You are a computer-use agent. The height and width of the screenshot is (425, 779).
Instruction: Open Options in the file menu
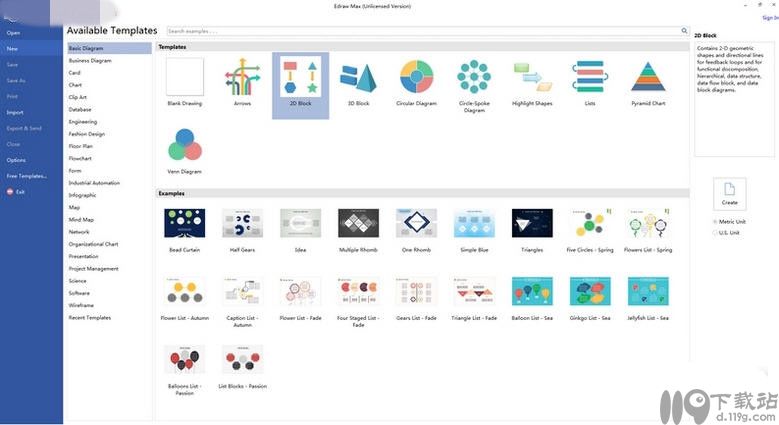(x=16, y=160)
